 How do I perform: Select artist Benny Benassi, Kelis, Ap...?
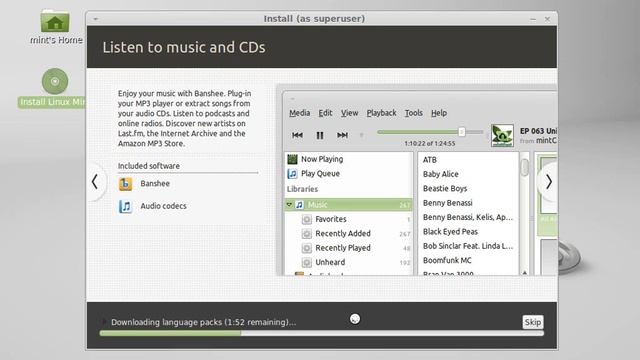[468, 217]
